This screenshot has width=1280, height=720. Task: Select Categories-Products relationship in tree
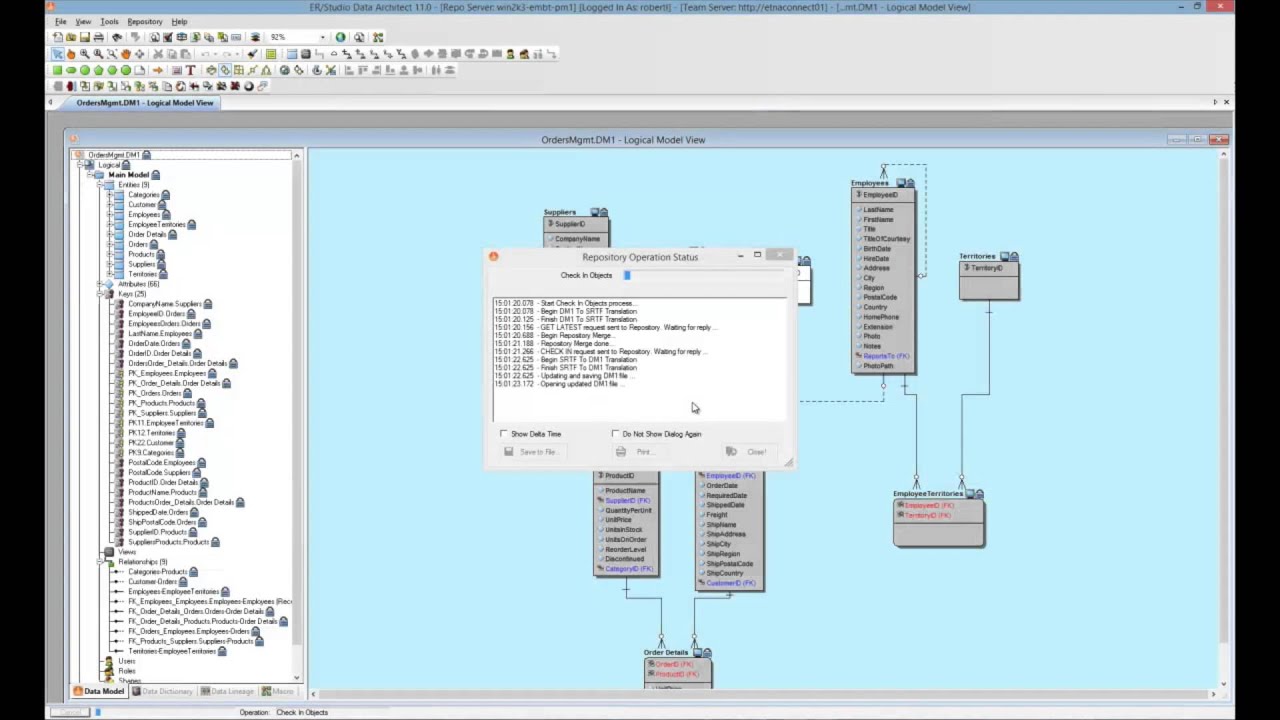pyautogui.click(x=157, y=572)
